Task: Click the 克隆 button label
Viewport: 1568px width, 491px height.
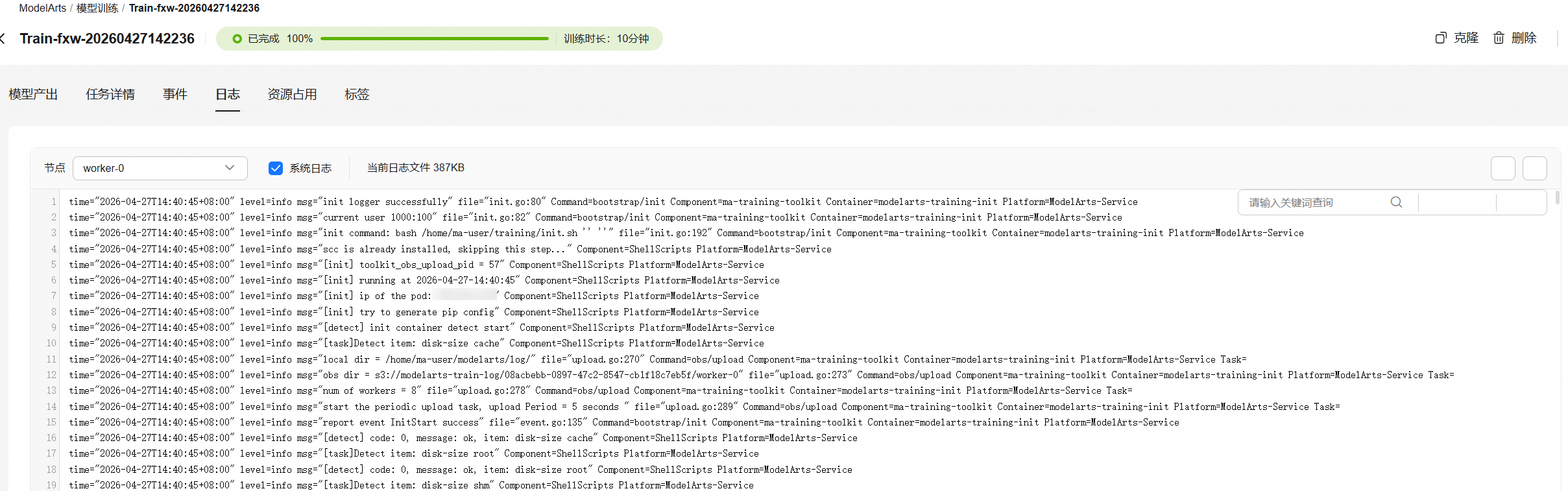Action: tap(1466, 38)
